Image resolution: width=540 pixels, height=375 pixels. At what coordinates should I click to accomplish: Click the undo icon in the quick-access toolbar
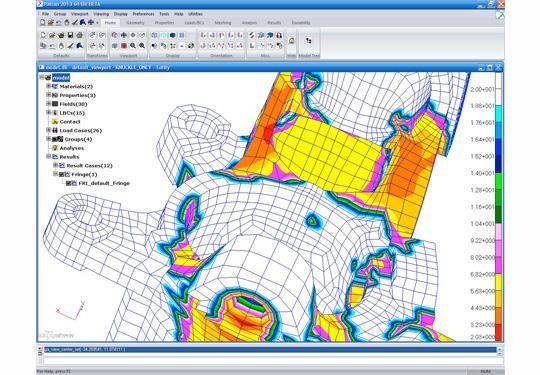[x=59, y=23]
